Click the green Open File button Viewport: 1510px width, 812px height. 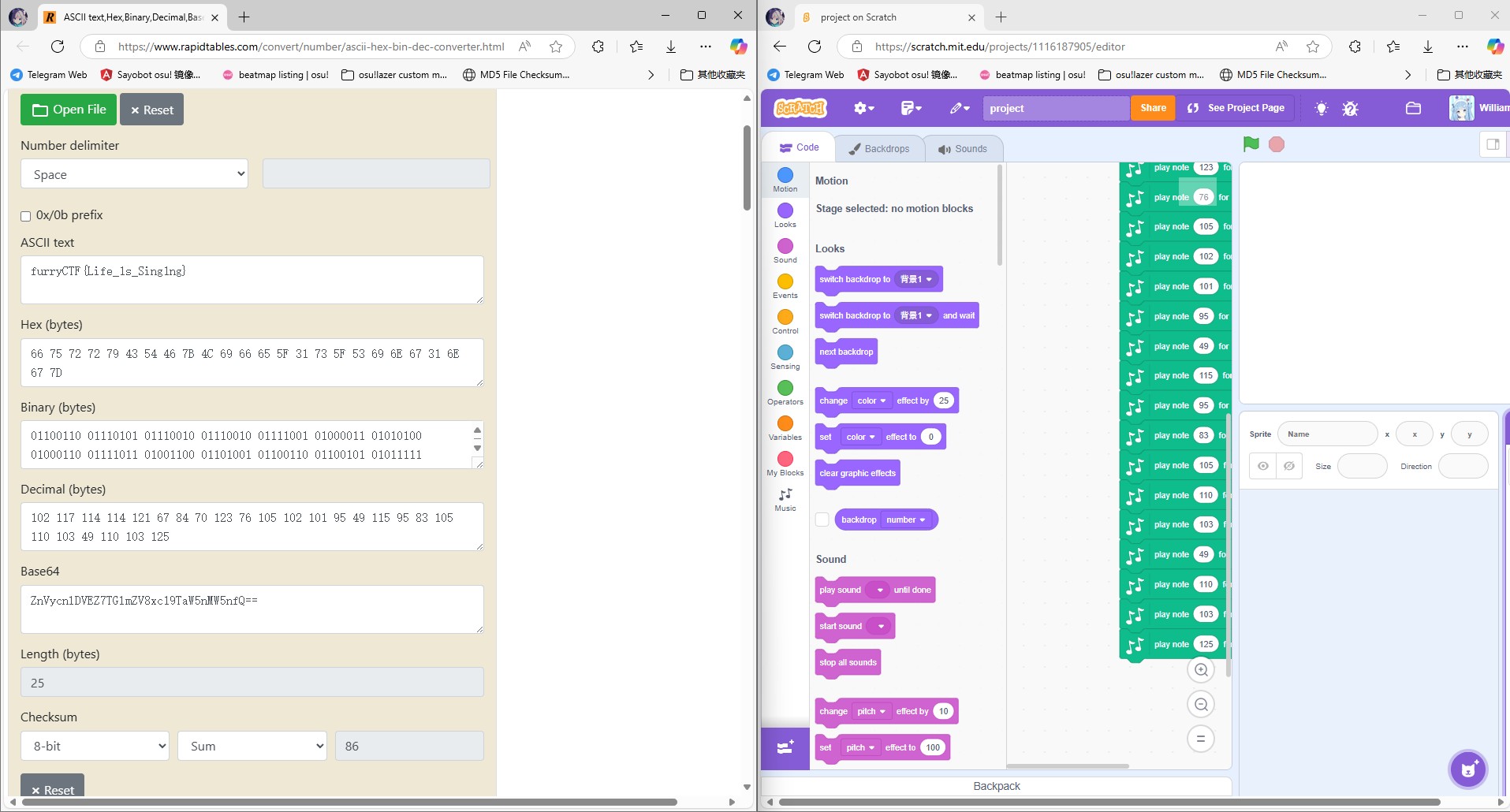coord(69,110)
